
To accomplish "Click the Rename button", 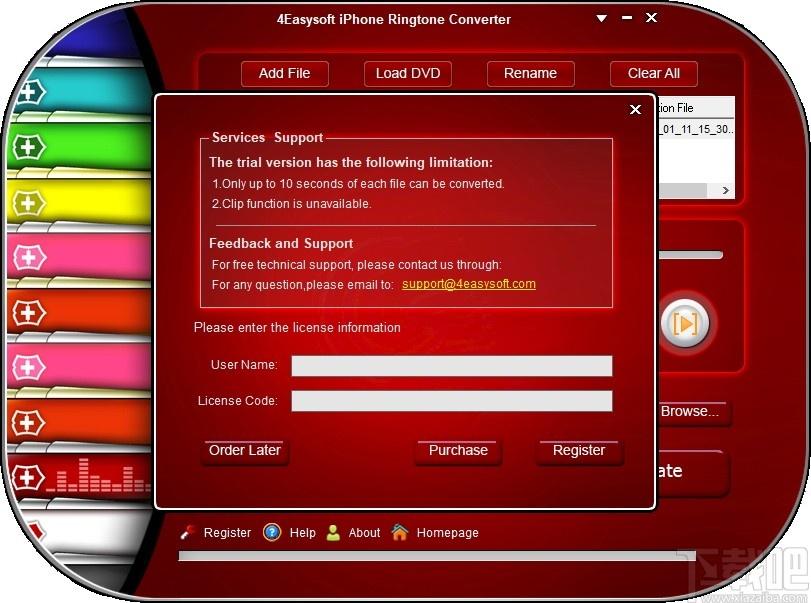I will coord(530,73).
